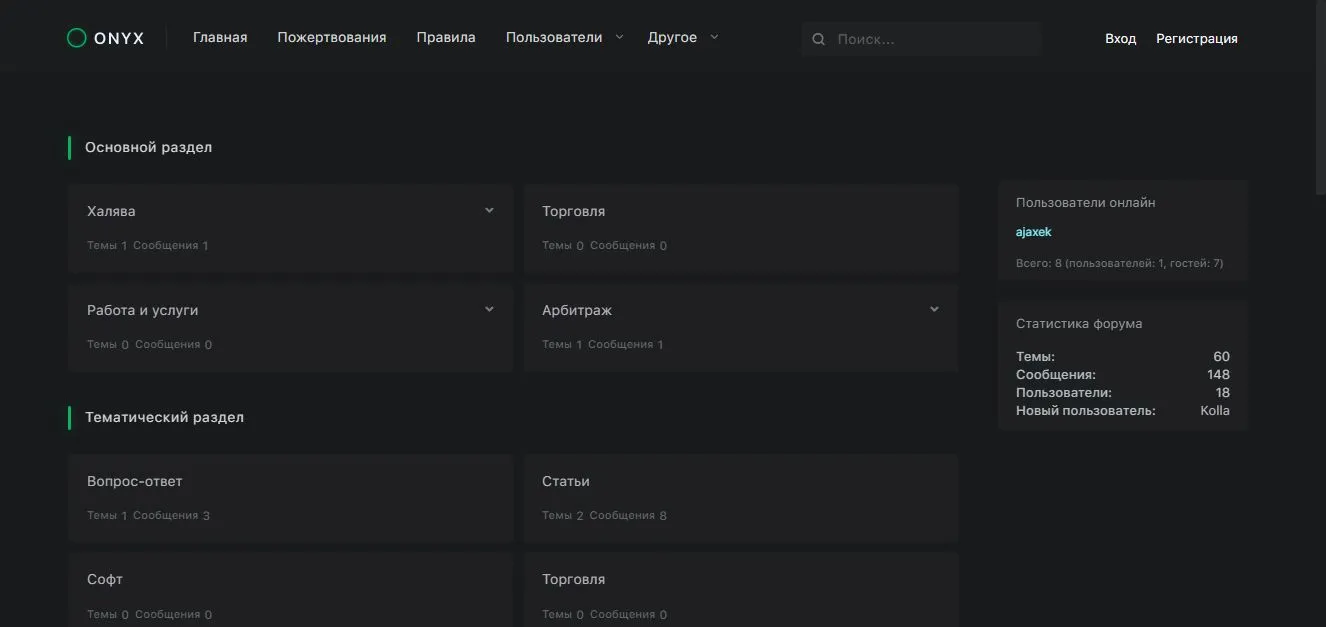The height and width of the screenshot is (627, 1326).
Task: Click the Вход login link
Action: click(x=1120, y=39)
